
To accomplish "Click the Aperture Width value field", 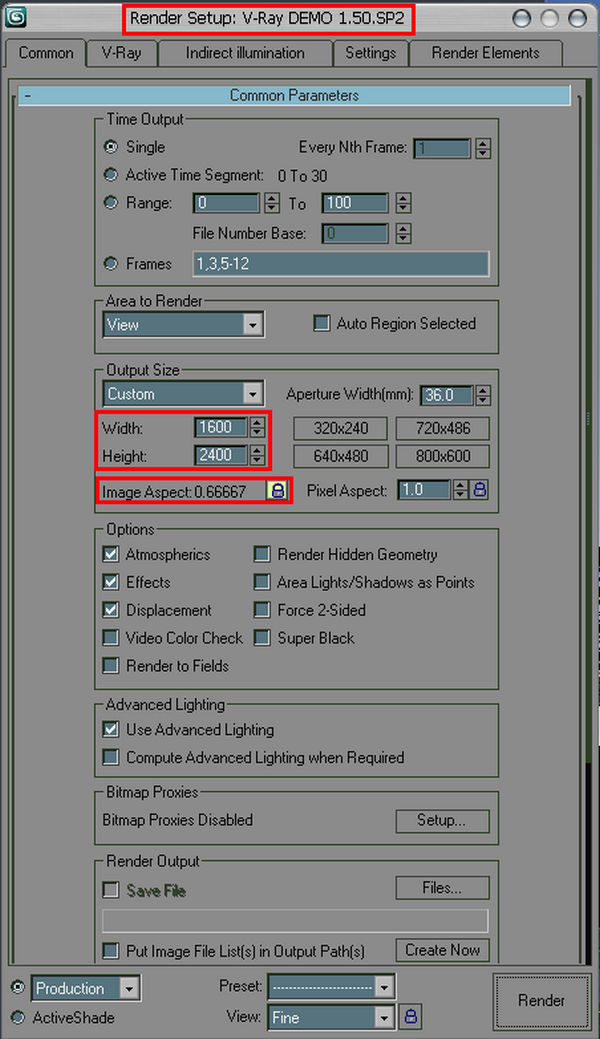I will click(x=448, y=396).
